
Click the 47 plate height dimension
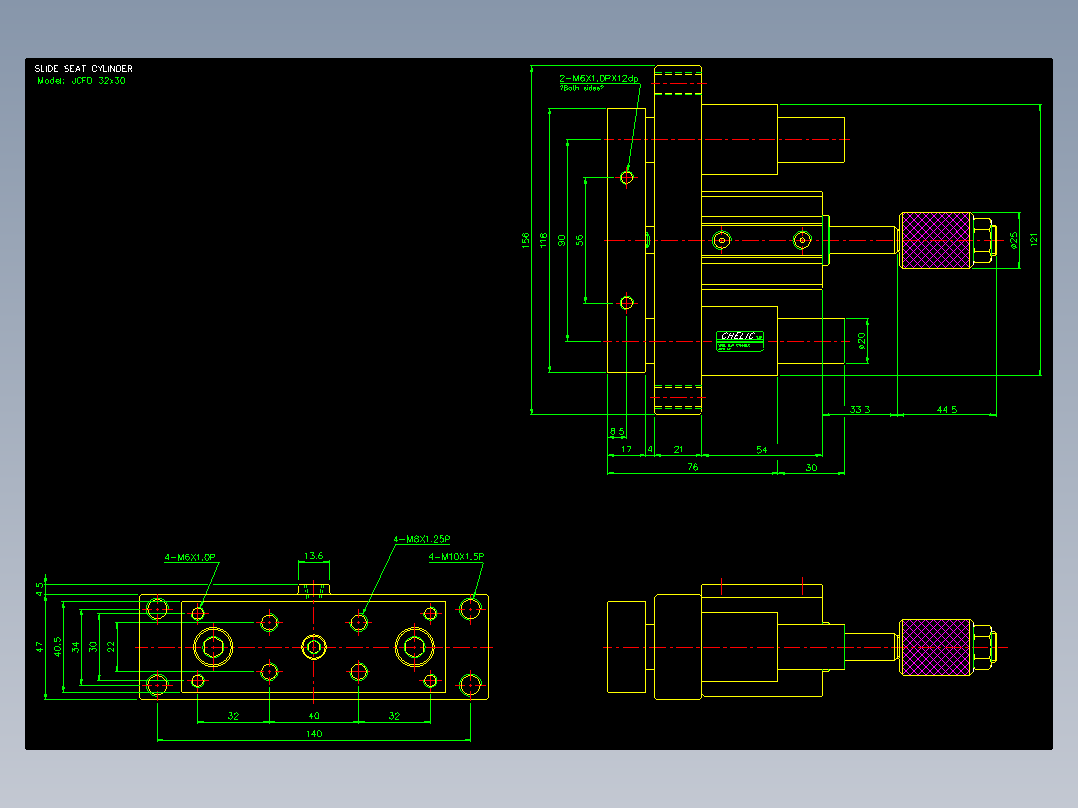tap(40, 647)
